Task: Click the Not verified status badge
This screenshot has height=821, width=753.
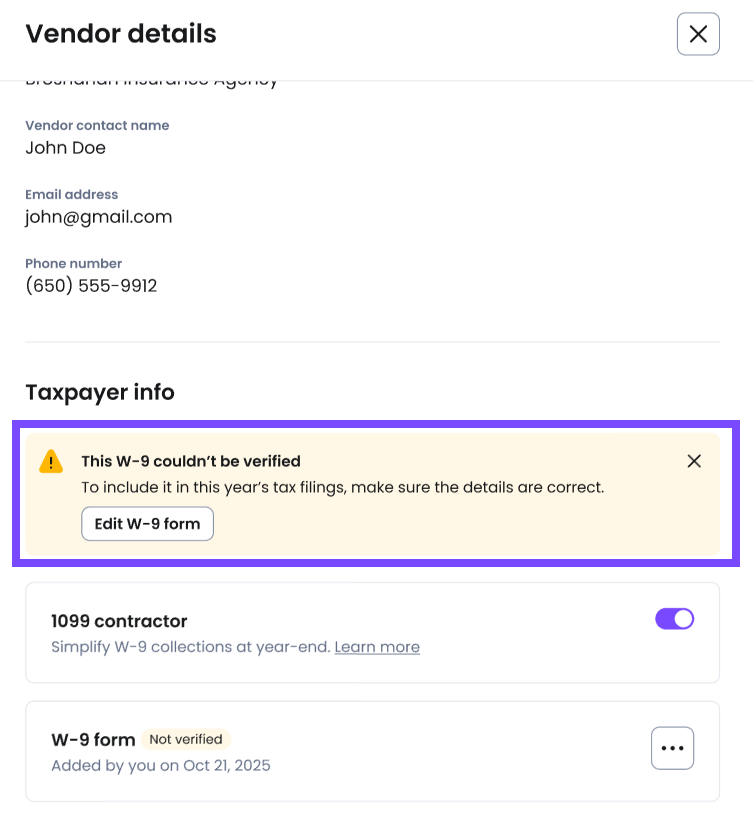Action: pyautogui.click(x=186, y=739)
